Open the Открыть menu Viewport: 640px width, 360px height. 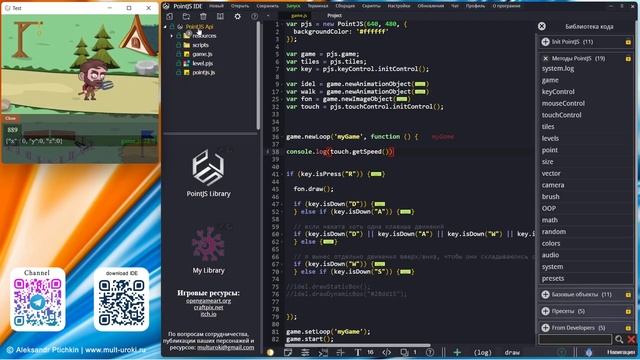pyautogui.click(x=240, y=6)
